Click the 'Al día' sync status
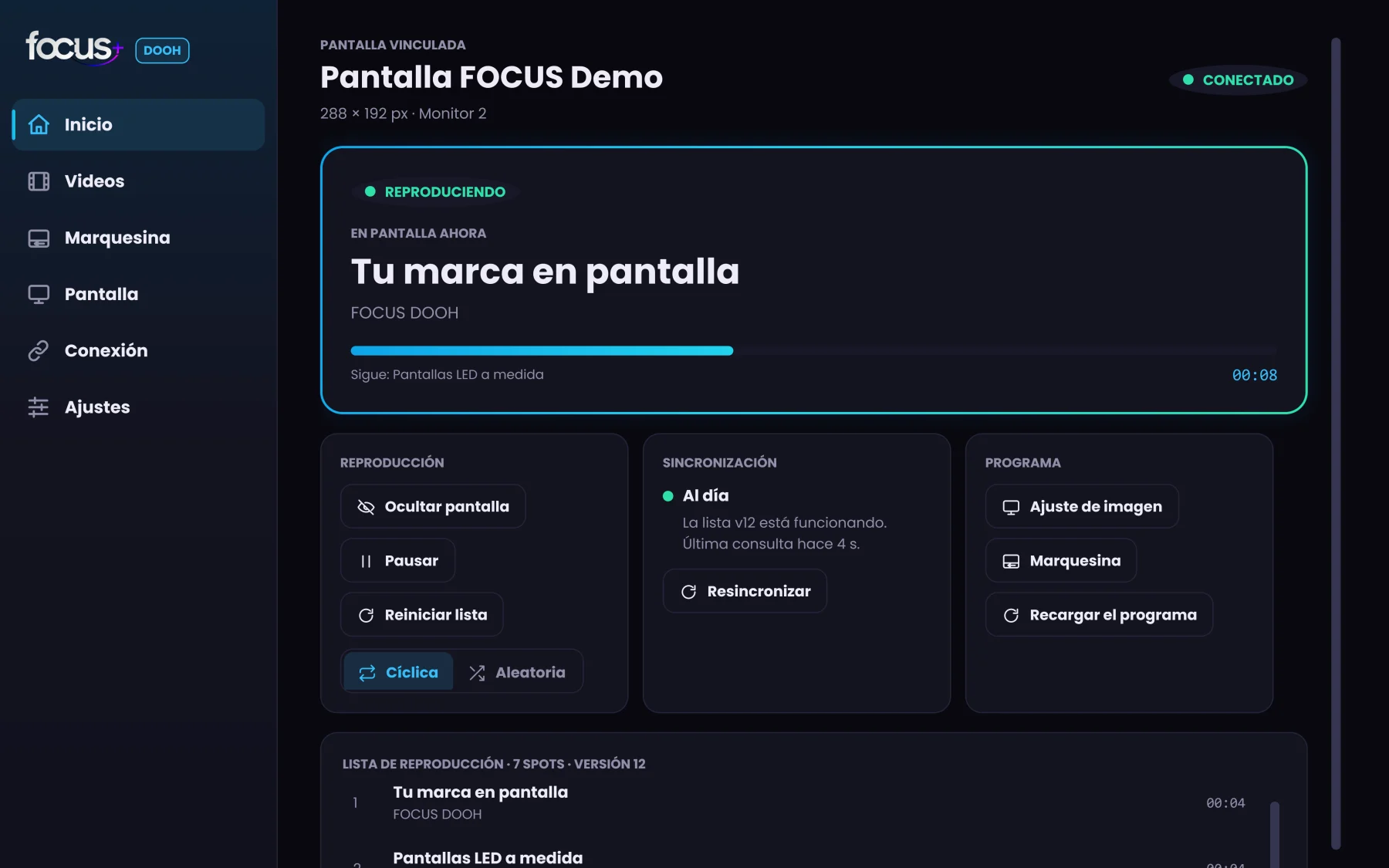1389x868 pixels. 695,495
